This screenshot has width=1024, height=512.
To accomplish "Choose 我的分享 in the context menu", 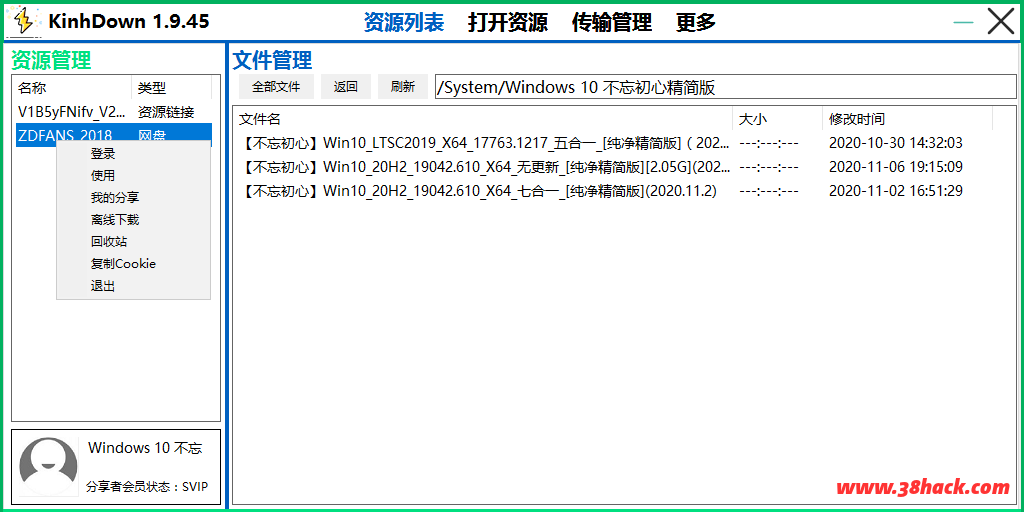I will 115,198.
